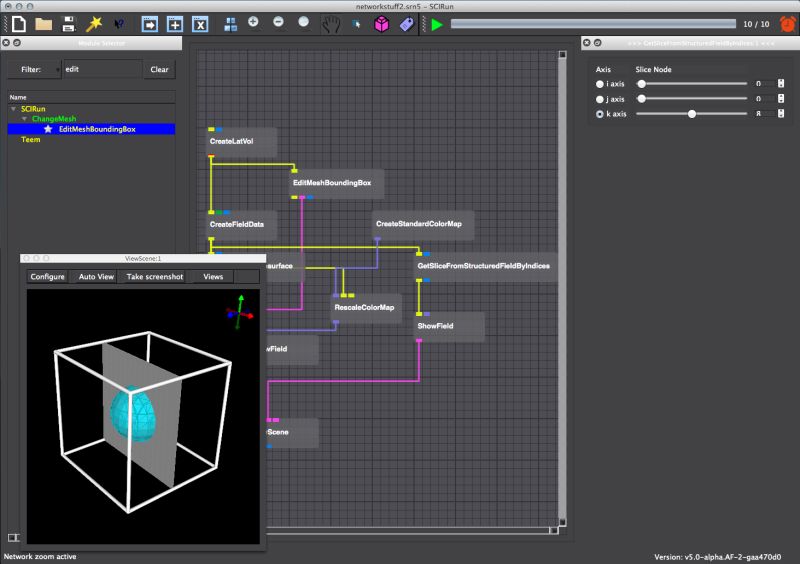The height and width of the screenshot is (564, 800).
Task: Step the i axis spinner value
Action: pyautogui.click(x=781, y=84)
